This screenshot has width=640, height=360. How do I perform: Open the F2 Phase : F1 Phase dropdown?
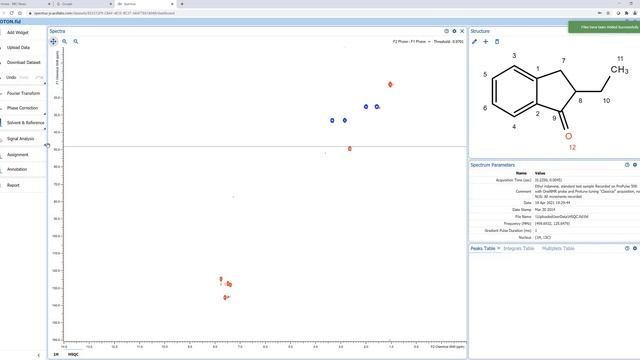click(411, 42)
